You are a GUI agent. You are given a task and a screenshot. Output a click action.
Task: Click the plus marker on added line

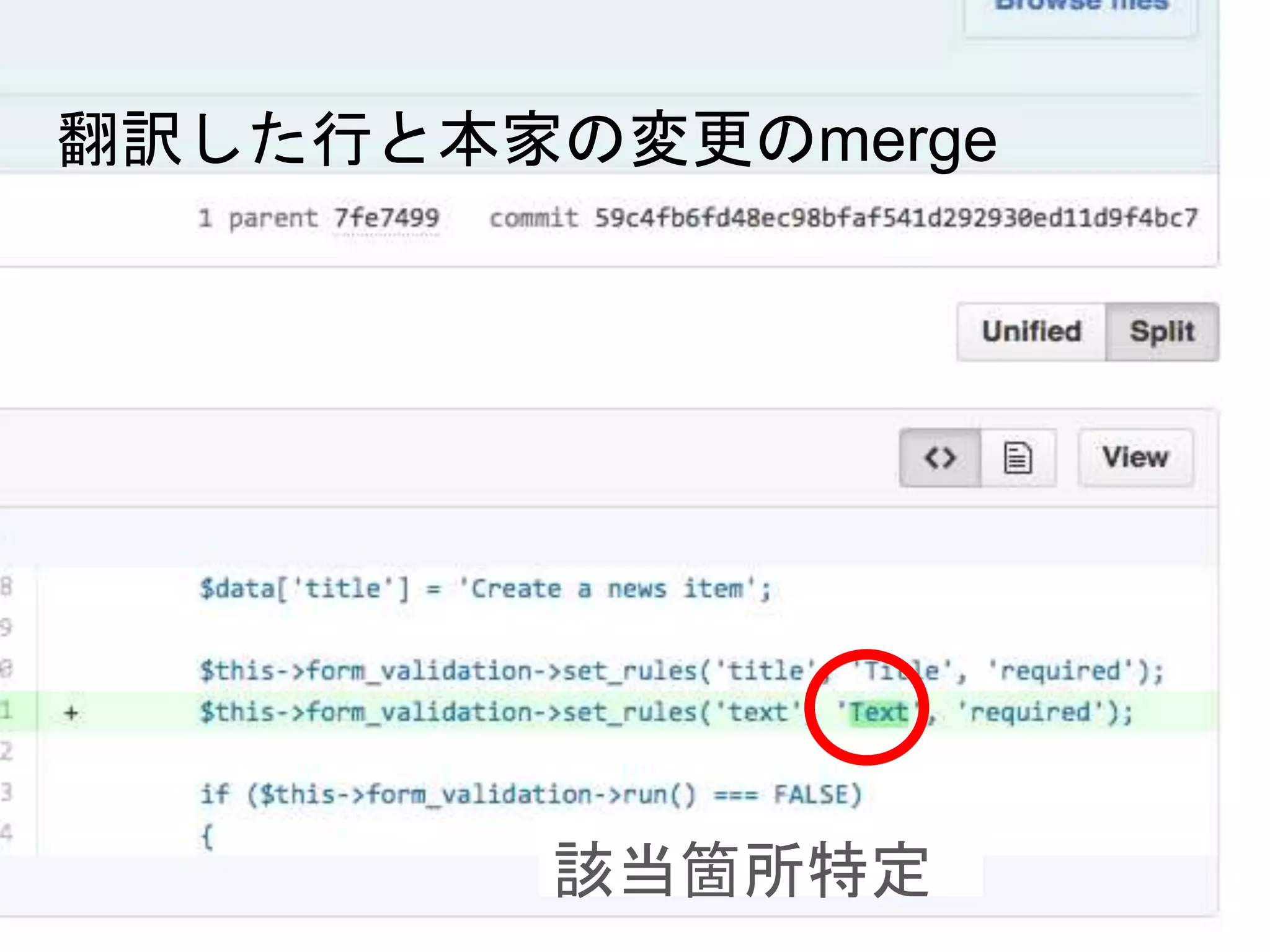[x=71, y=713]
